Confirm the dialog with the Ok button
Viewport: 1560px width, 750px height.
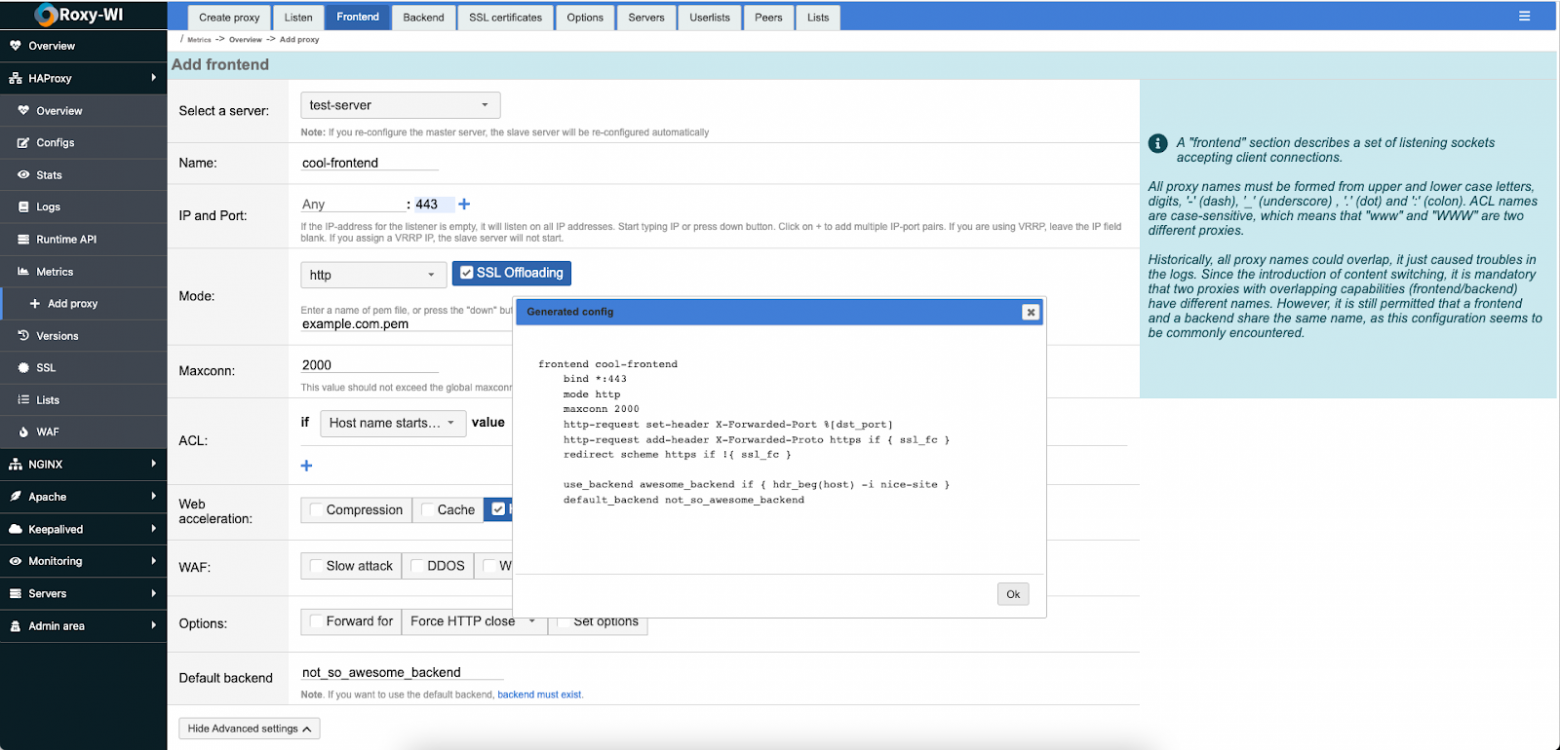click(1013, 594)
